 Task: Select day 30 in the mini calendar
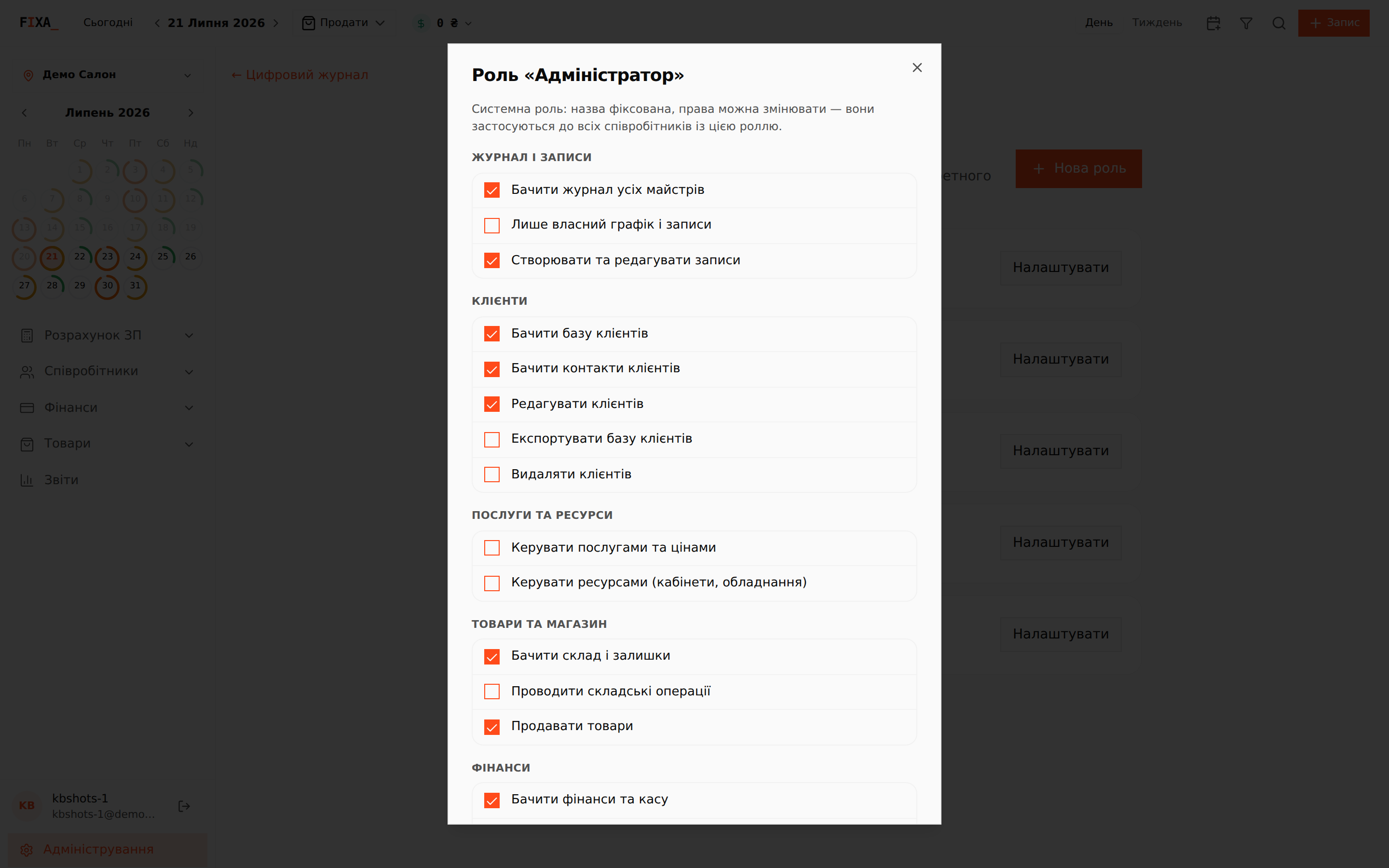[108, 286]
